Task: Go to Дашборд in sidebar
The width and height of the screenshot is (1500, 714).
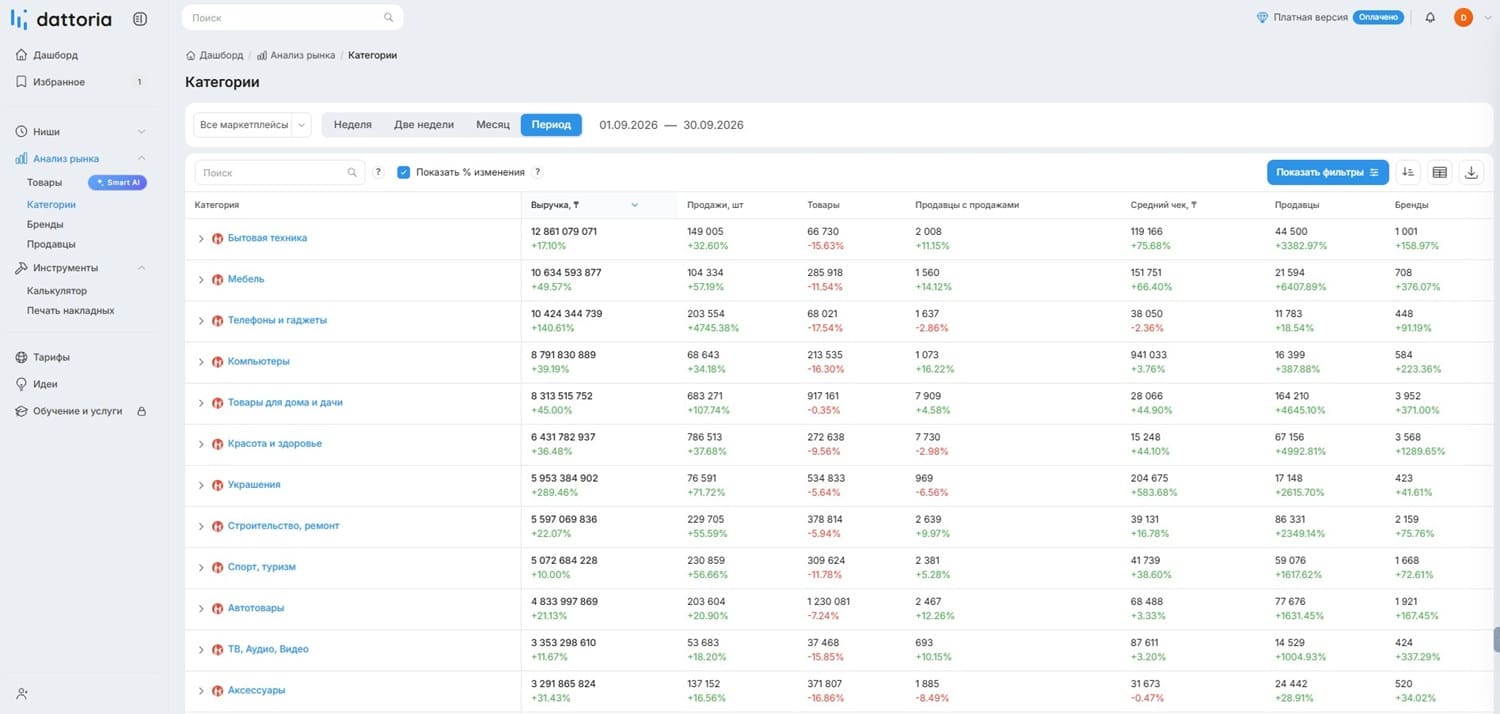Action: click(x=55, y=55)
